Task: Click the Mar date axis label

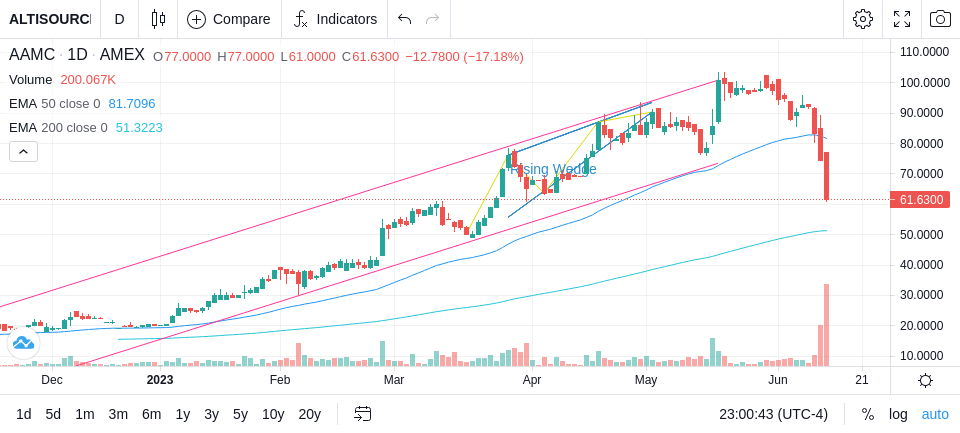Action: [x=394, y=380]
